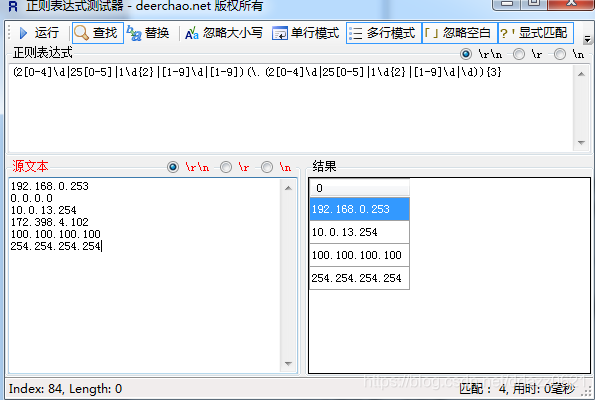Click inside the regular expression input box
The image size is (595, 400).
[290, 108]
